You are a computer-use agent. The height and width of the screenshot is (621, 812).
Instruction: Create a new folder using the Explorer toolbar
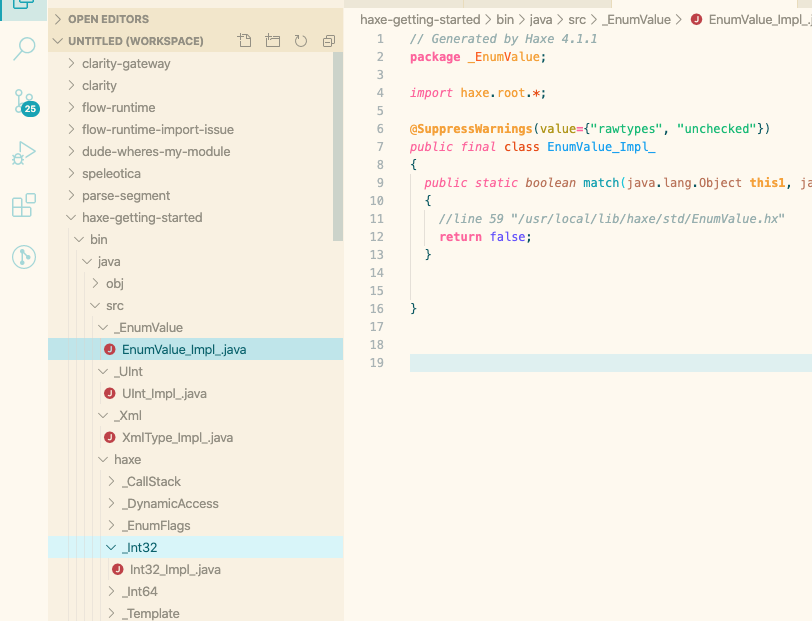[x=273, y=40]
